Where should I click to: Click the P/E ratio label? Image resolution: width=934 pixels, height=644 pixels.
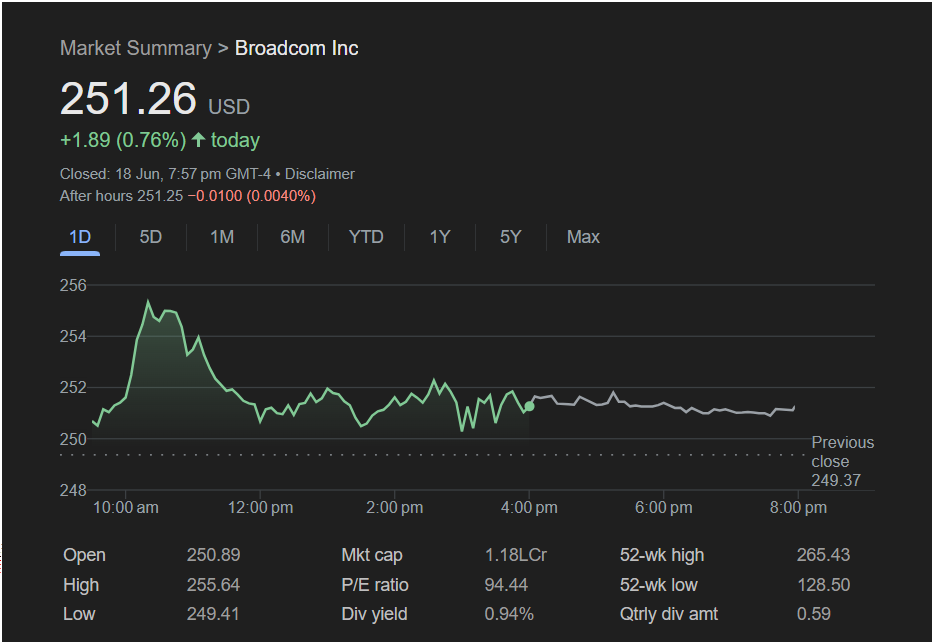point(375,585)
